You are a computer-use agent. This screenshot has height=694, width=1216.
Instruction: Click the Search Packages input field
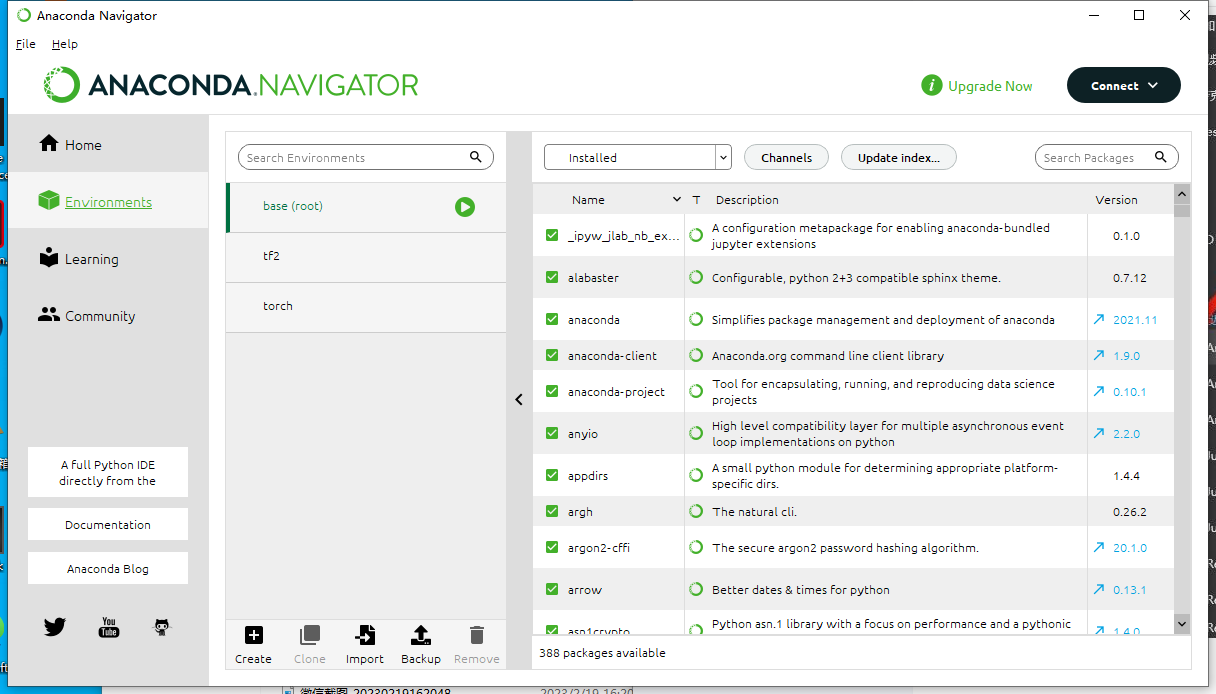pos(1107,157)
